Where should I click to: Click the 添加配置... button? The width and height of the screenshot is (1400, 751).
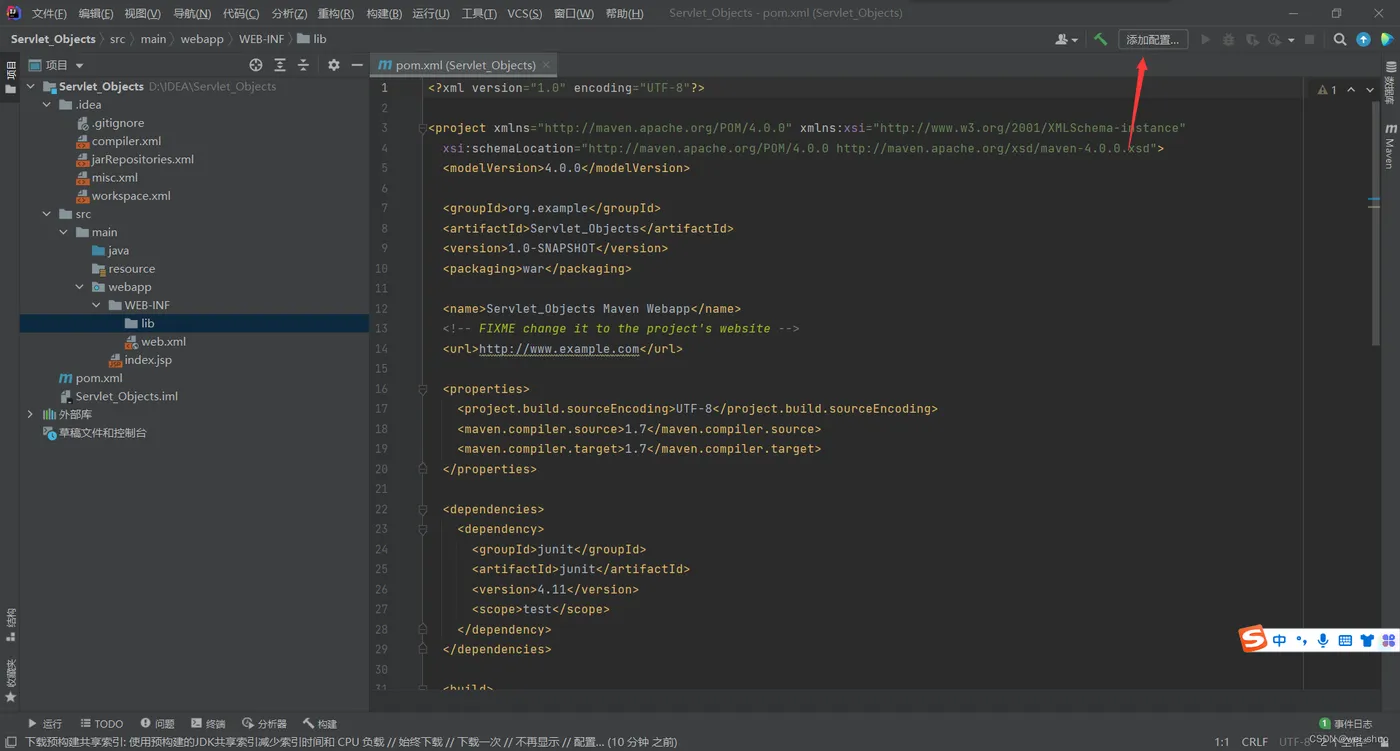coord(1153,39)
